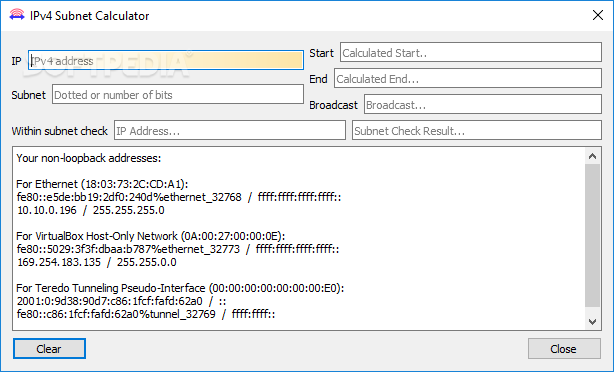The width and height of the screenshot is (614, 372).
Task: Click the 169.254.183.135 / 255.255.0.0 line
Action: (97, 262)
